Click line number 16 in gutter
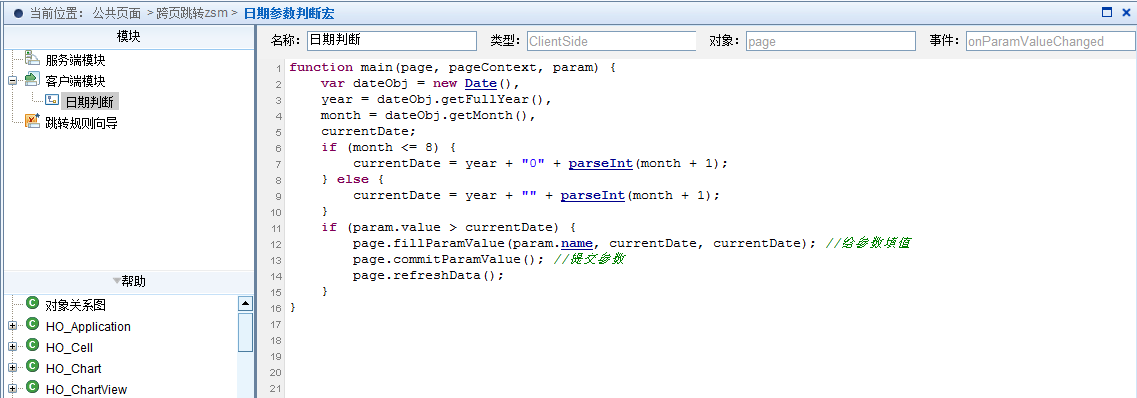The image size is (1137, 398). (276, 307)
